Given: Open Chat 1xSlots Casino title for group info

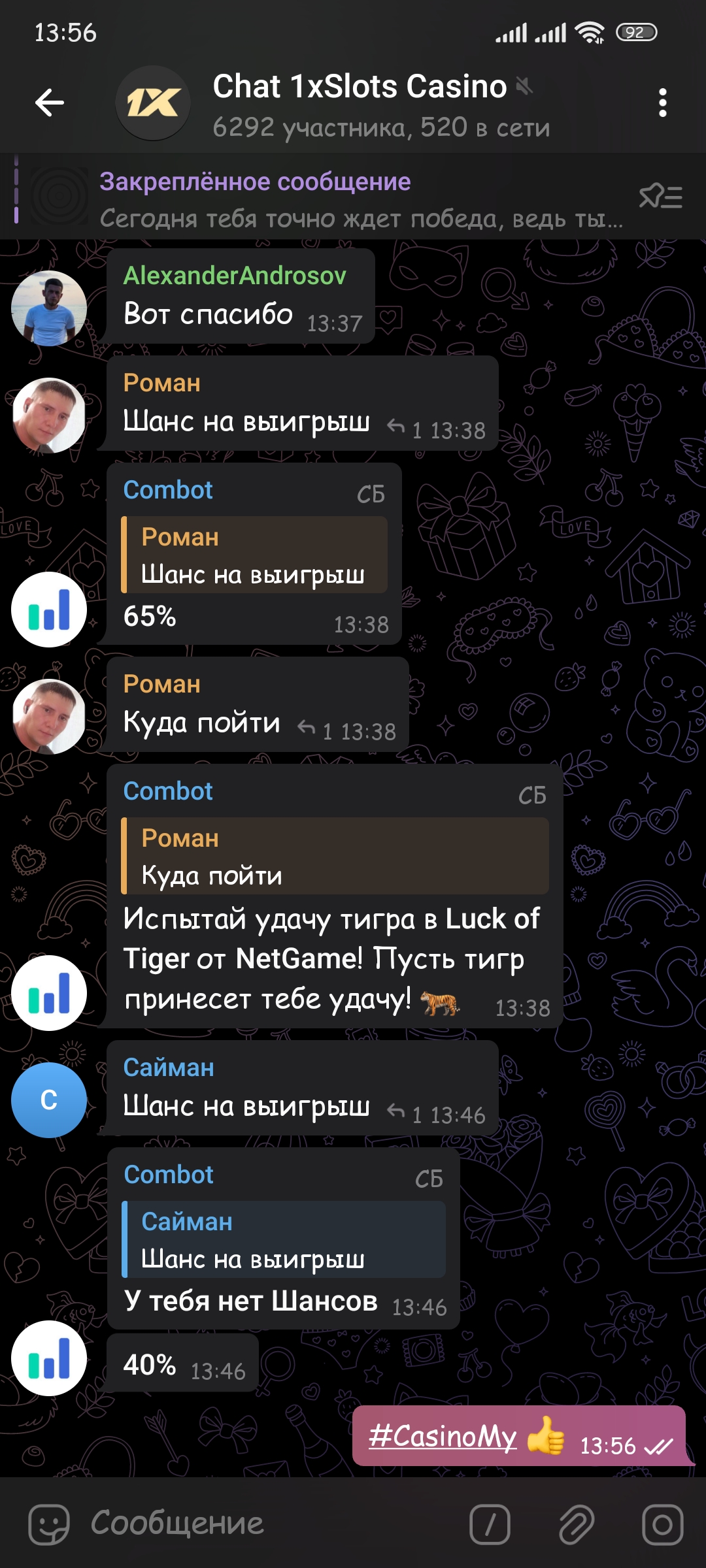Looking at the screenshot, I should click(x=360, y=87).
